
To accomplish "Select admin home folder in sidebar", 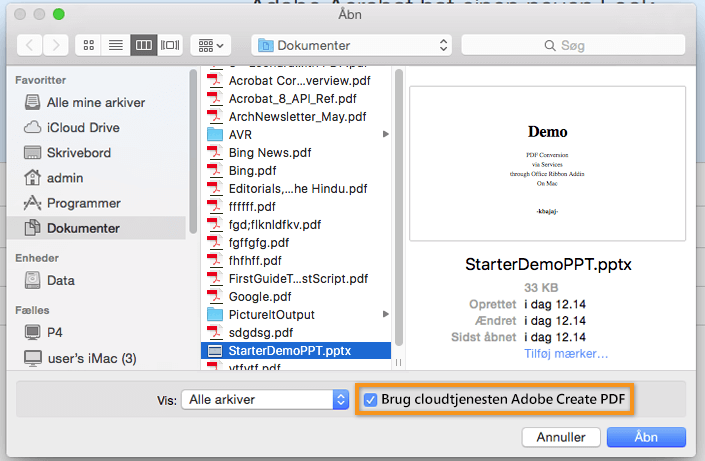I will [x=96, y=178].
